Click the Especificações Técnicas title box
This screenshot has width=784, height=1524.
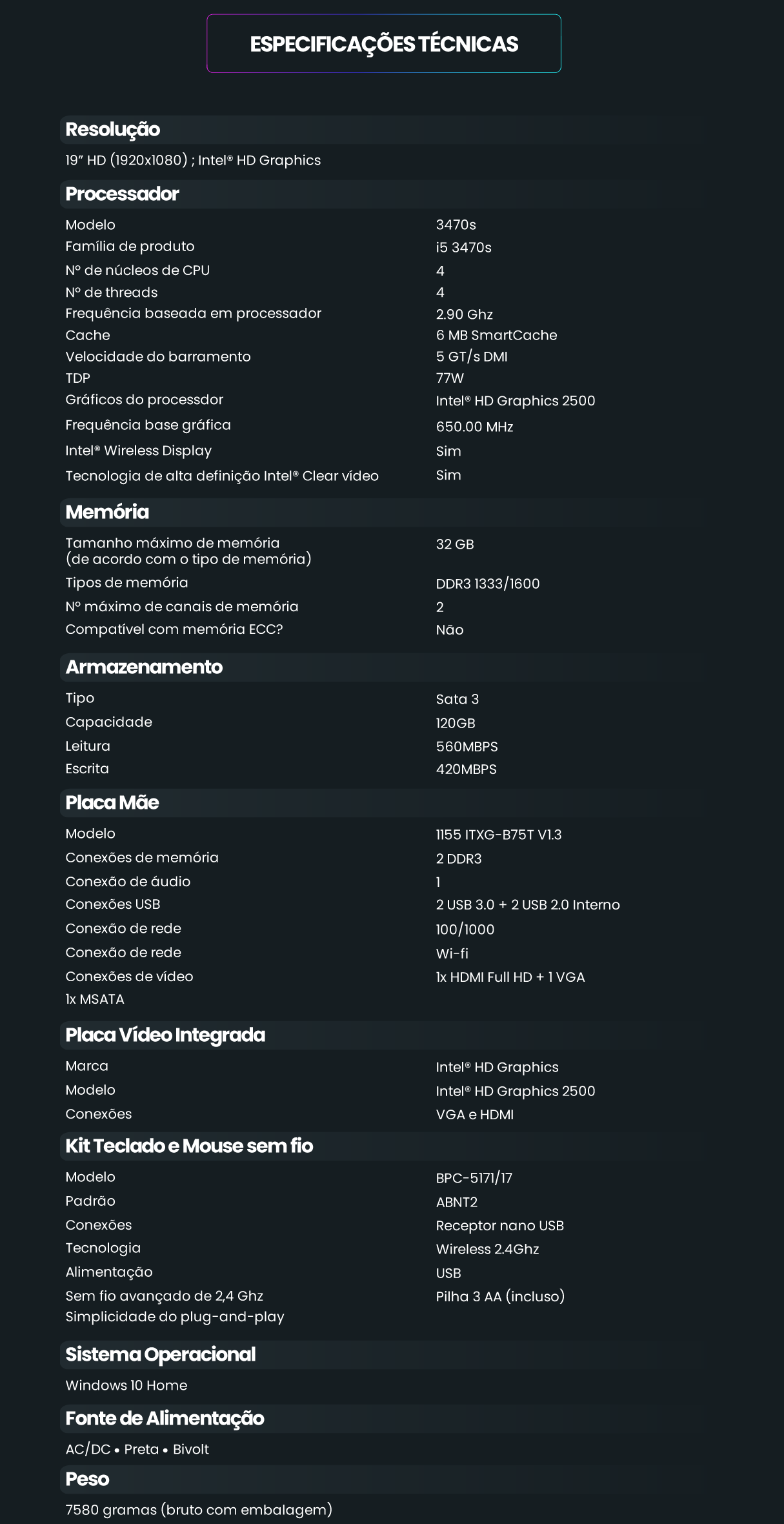click(x=384, y=44)
